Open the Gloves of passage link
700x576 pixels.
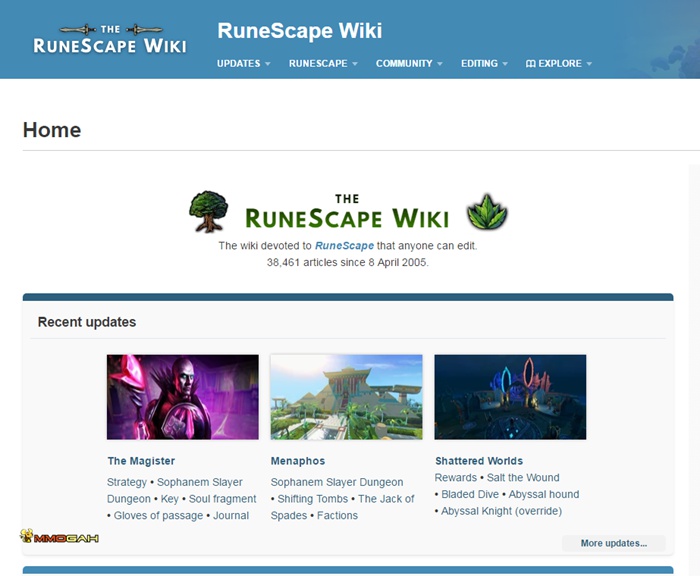[x=158, y=515]
